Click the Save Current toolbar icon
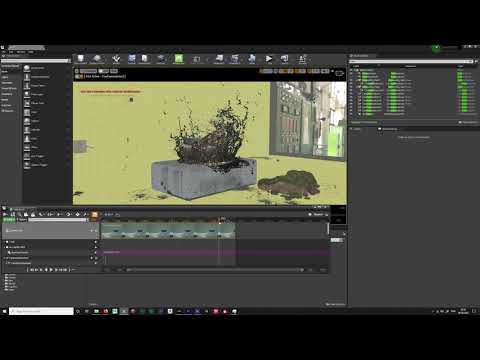The image size is (480, 360). pyautogui.click(x=80, y=59)
